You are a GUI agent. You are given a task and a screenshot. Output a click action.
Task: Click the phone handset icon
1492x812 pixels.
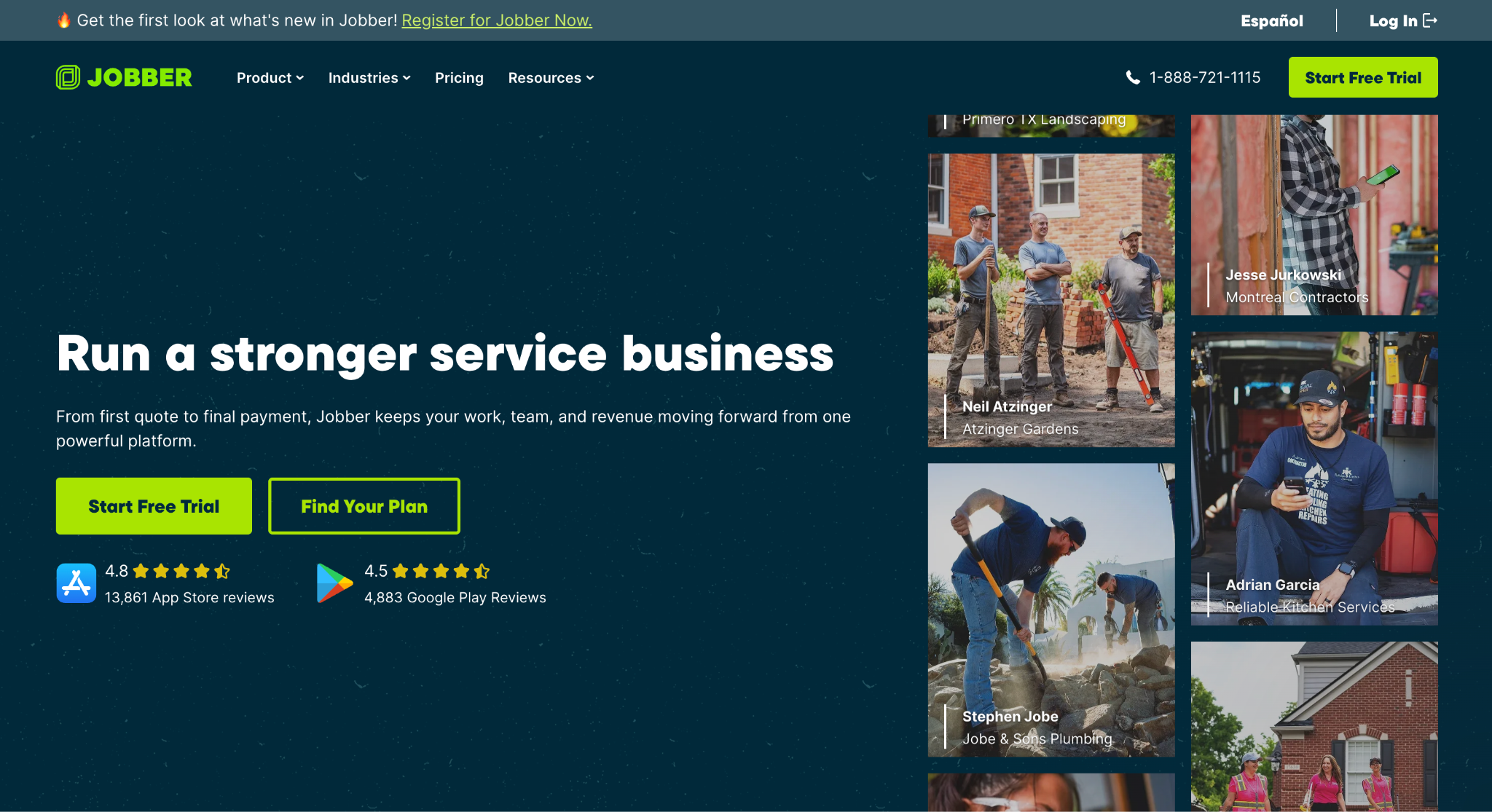[x=1133, y=77]
